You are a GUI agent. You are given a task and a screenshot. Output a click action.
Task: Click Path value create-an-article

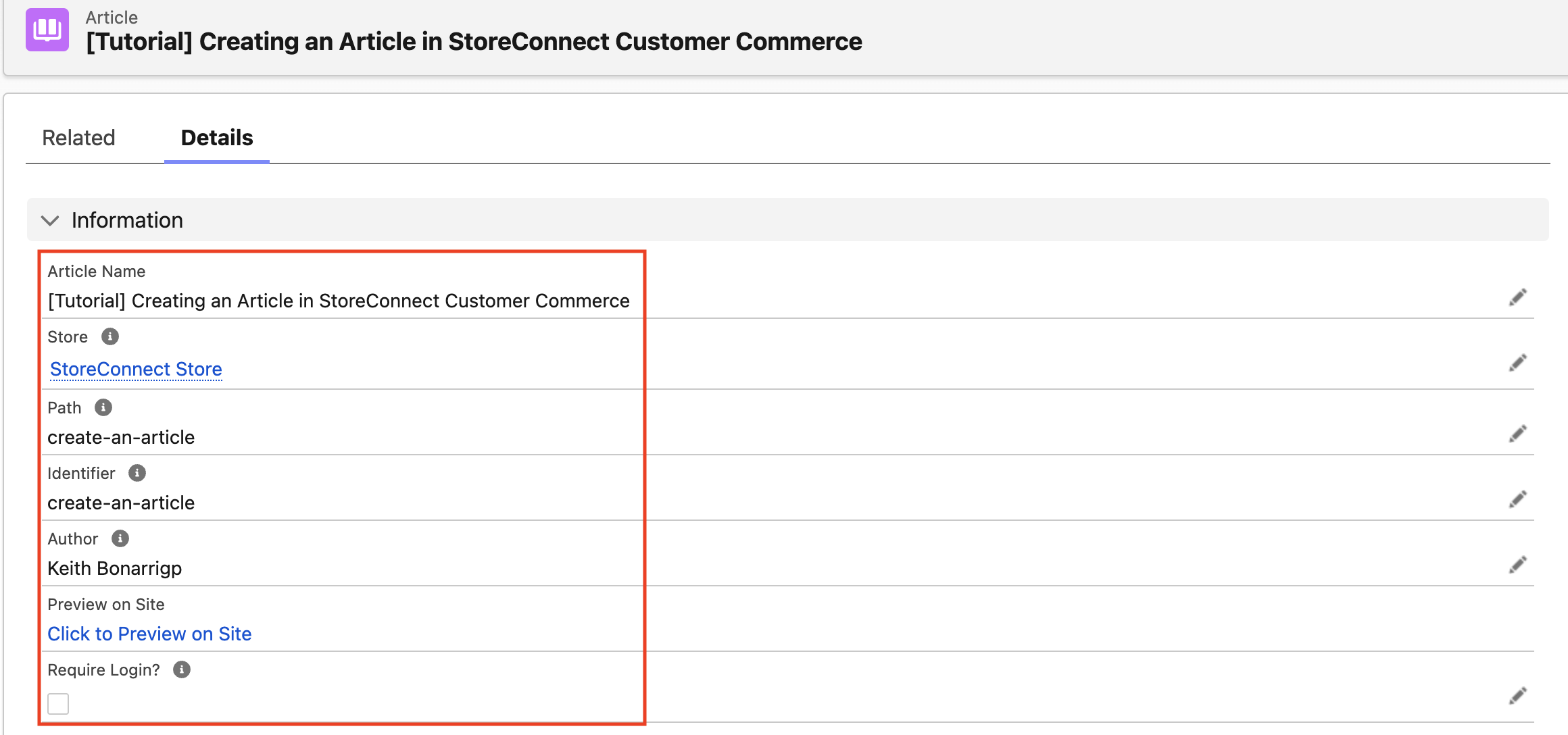121,437
